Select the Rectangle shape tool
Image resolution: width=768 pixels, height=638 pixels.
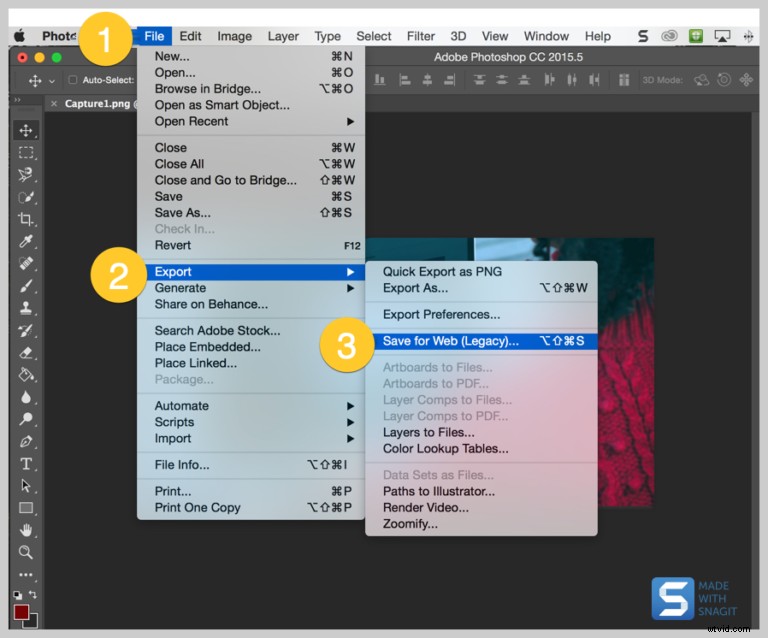(26, 508)
